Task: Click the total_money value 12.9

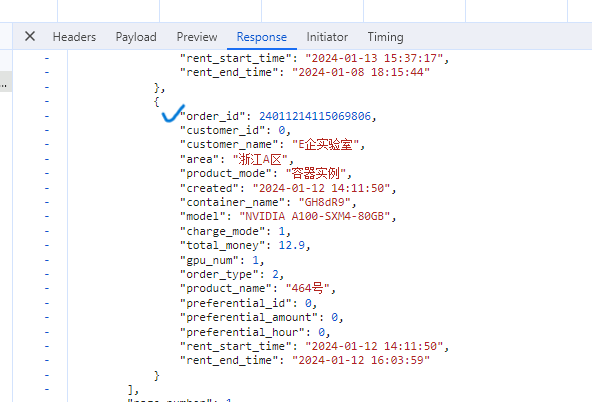Action: 291,246
